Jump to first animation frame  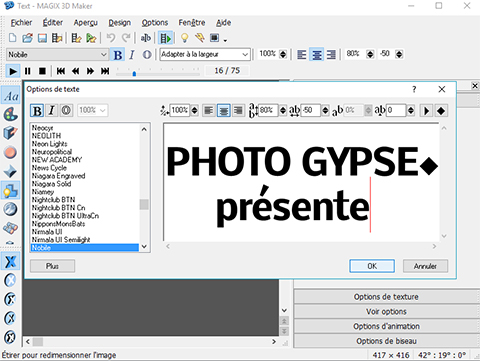click(61, 71)
